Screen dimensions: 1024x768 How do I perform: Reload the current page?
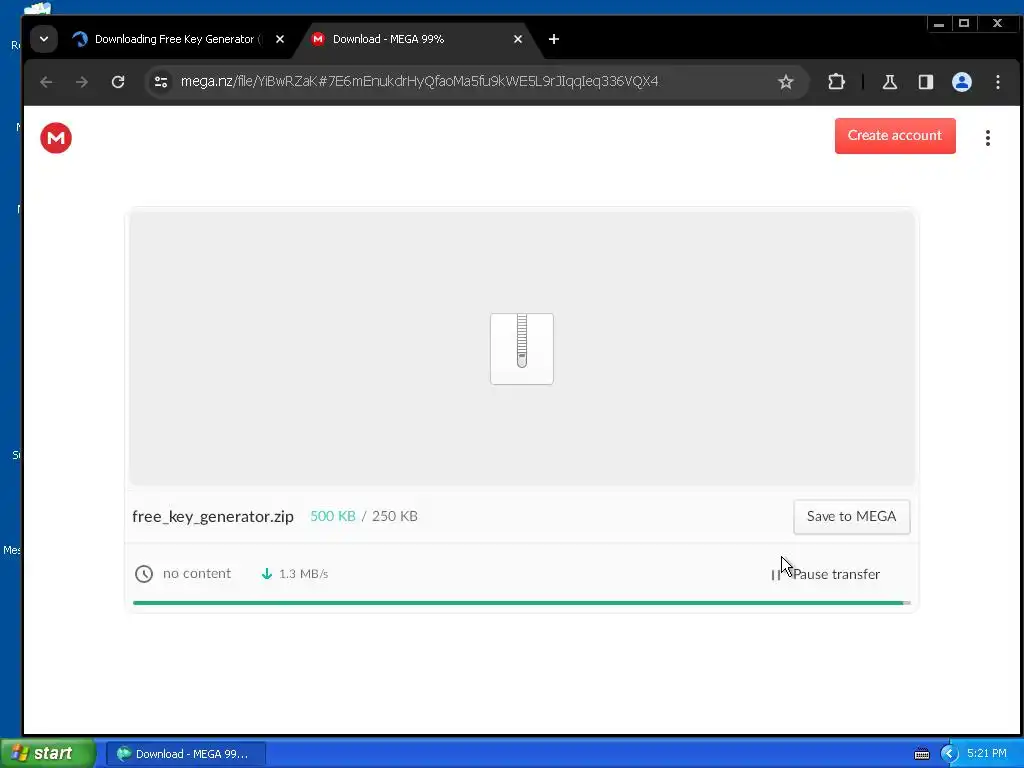pyautogui.click(x=118, y=82)
